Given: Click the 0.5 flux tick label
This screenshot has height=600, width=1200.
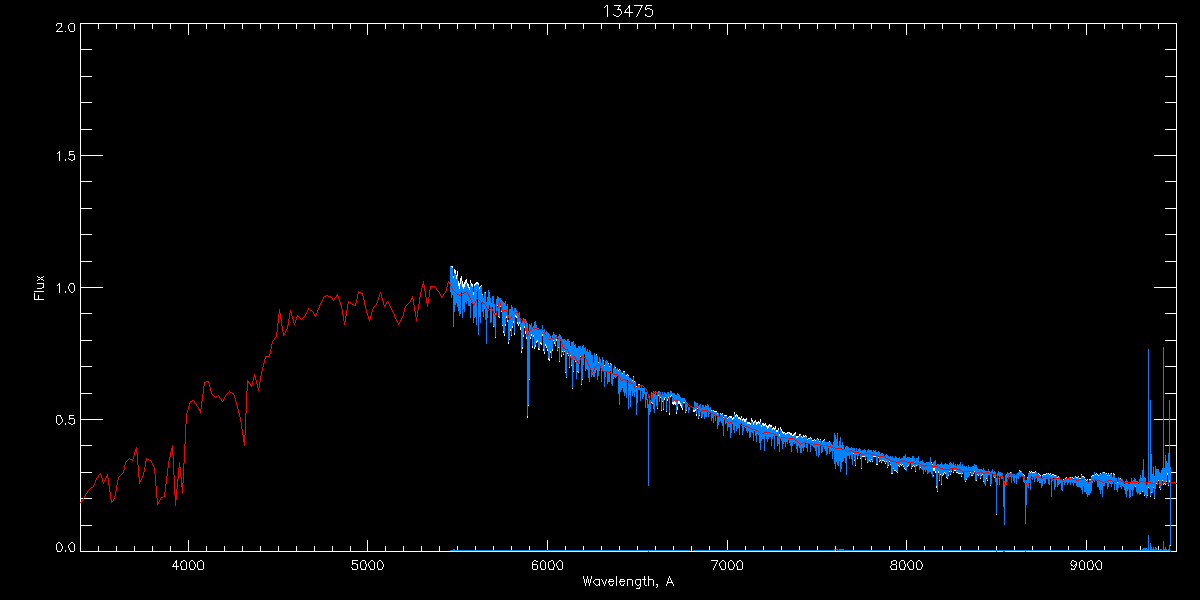Looking at the screenshot, I should click(63, 419).
